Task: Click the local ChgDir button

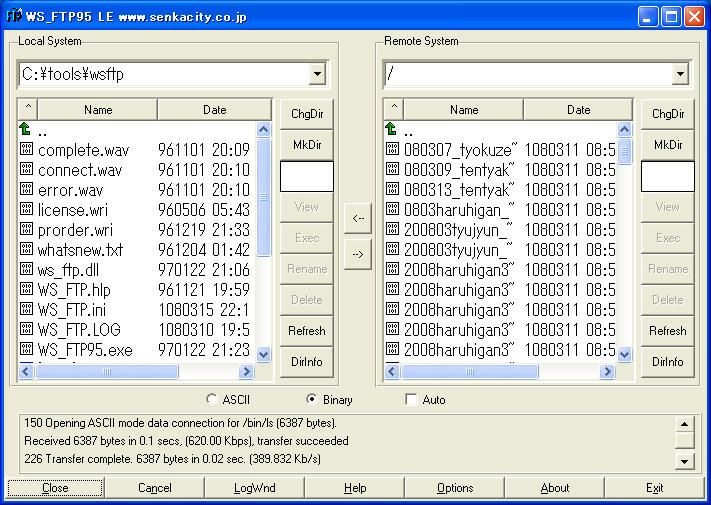Action: point(307,114)
